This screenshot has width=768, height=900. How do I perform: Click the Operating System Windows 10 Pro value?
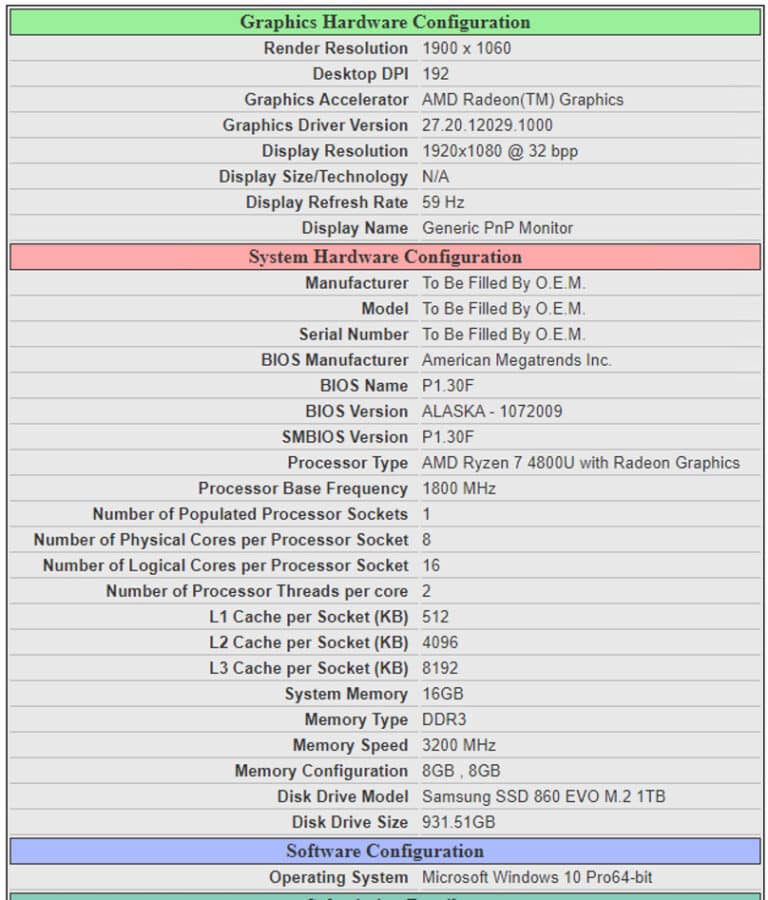click(537, 877)
